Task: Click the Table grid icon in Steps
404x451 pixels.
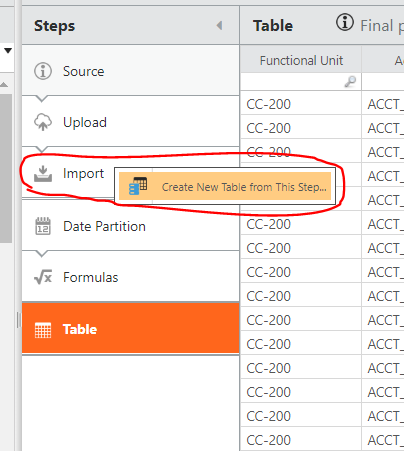Action: point(43,330)
